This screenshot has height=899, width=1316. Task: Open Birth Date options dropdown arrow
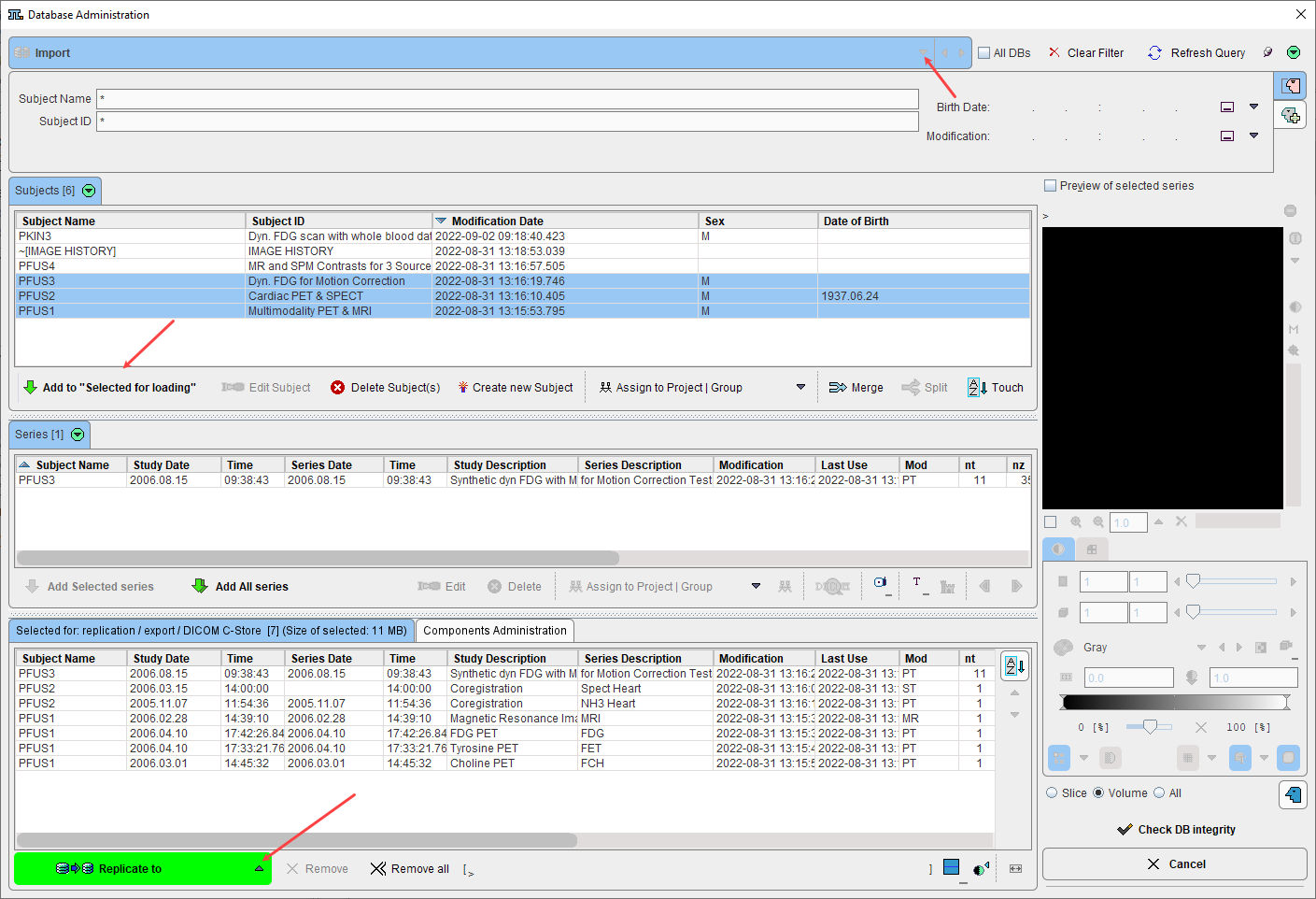click(1253, 107)
